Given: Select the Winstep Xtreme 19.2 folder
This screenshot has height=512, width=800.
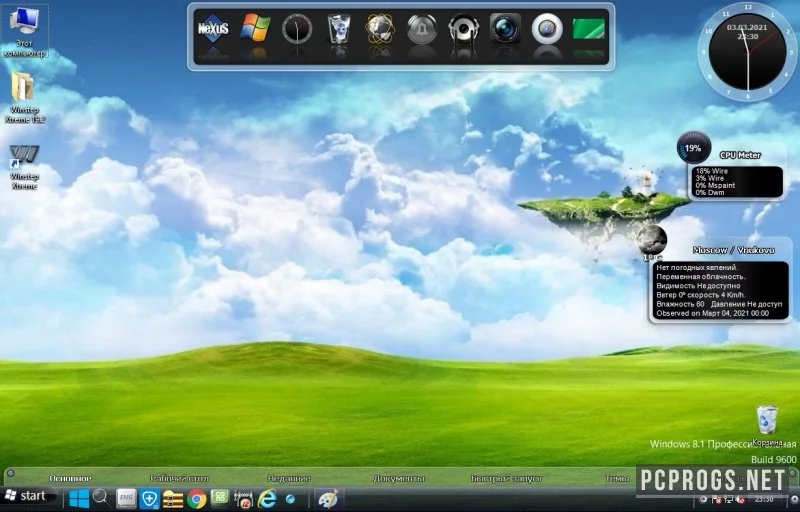Looking at the screenshot, I should [x=24, y=97].
